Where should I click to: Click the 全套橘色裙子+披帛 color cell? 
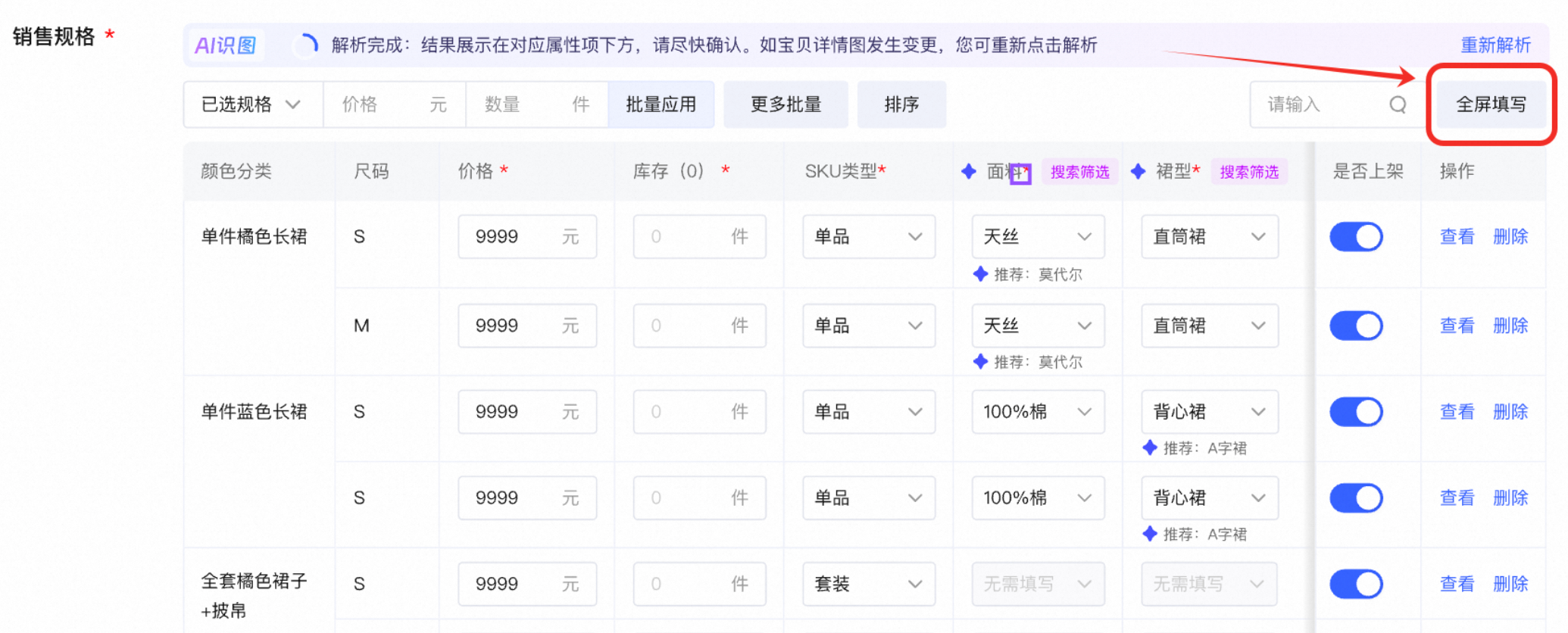[x=254, y=596]
